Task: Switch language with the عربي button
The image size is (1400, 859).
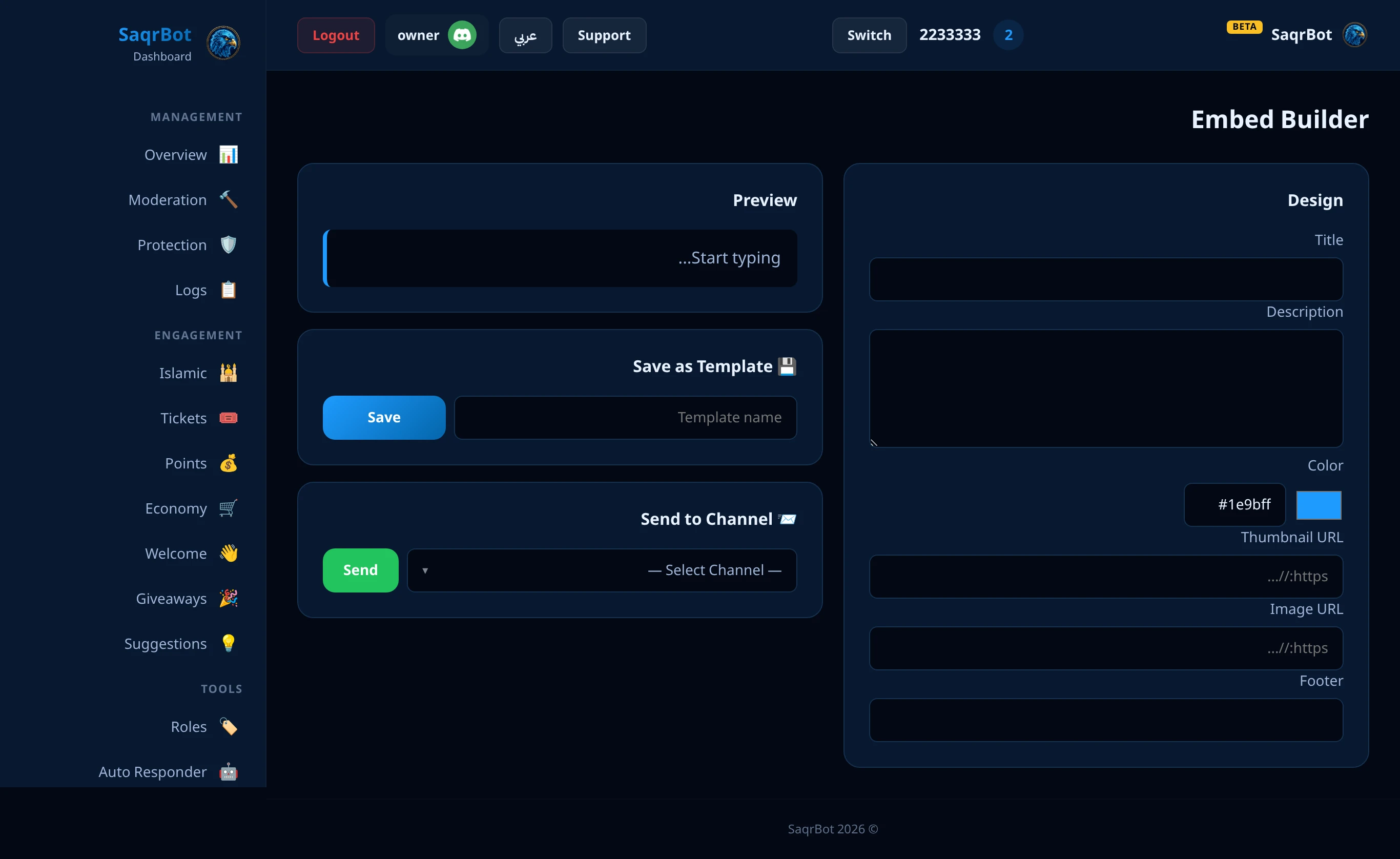Action: pos(526,35)
